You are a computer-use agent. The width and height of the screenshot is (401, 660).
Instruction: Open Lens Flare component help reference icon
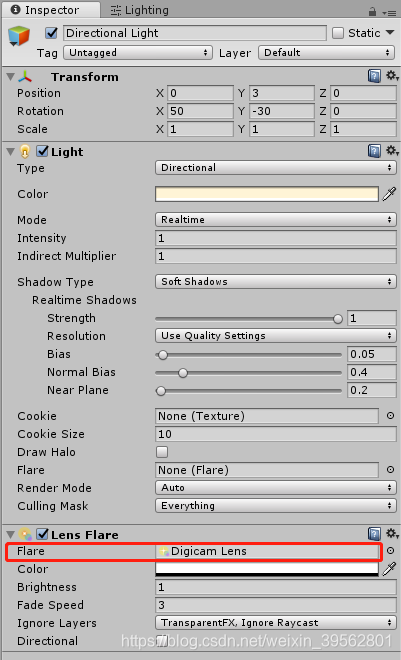click(374, 534)
